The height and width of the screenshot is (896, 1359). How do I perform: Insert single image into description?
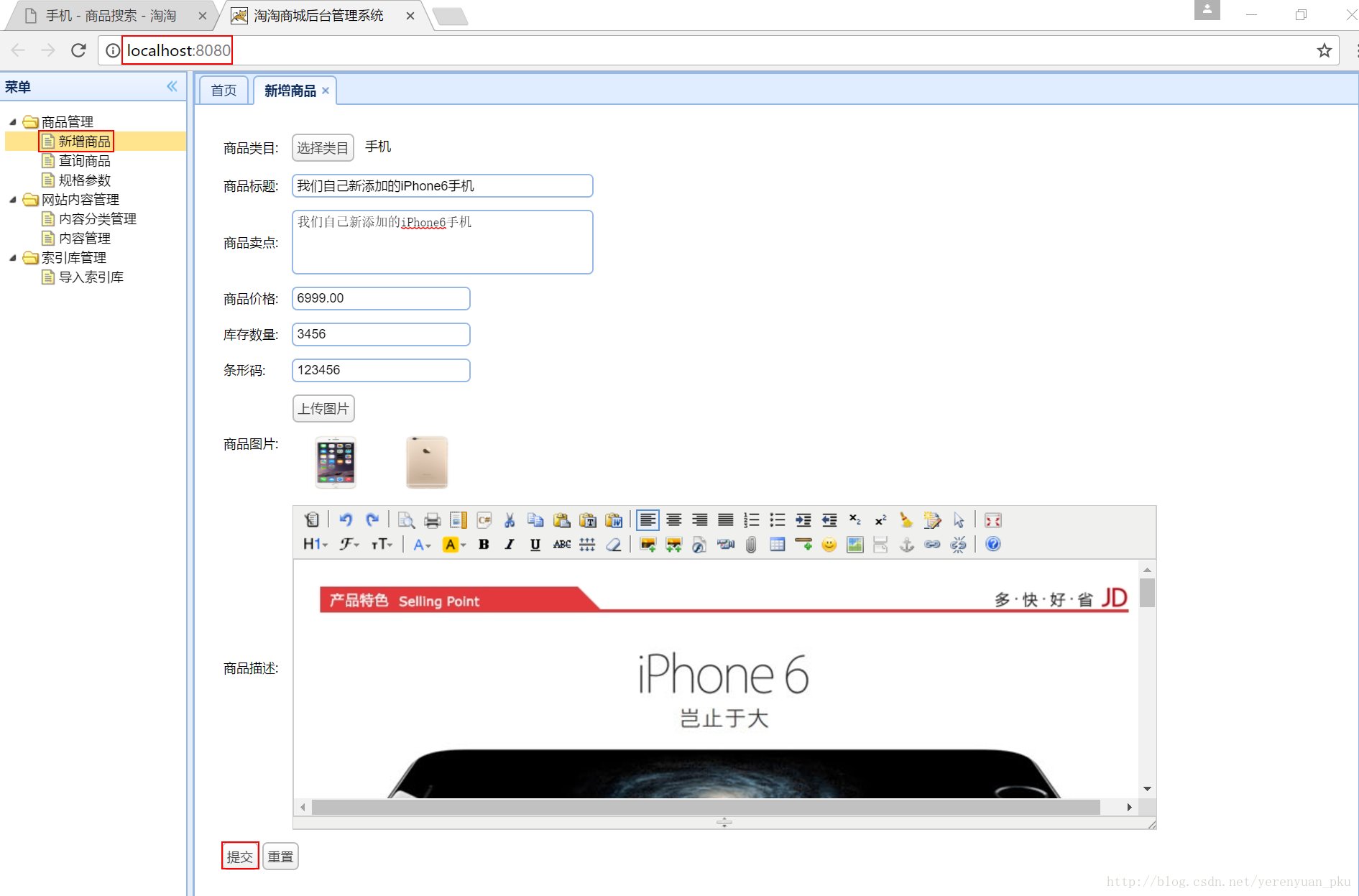648,544
